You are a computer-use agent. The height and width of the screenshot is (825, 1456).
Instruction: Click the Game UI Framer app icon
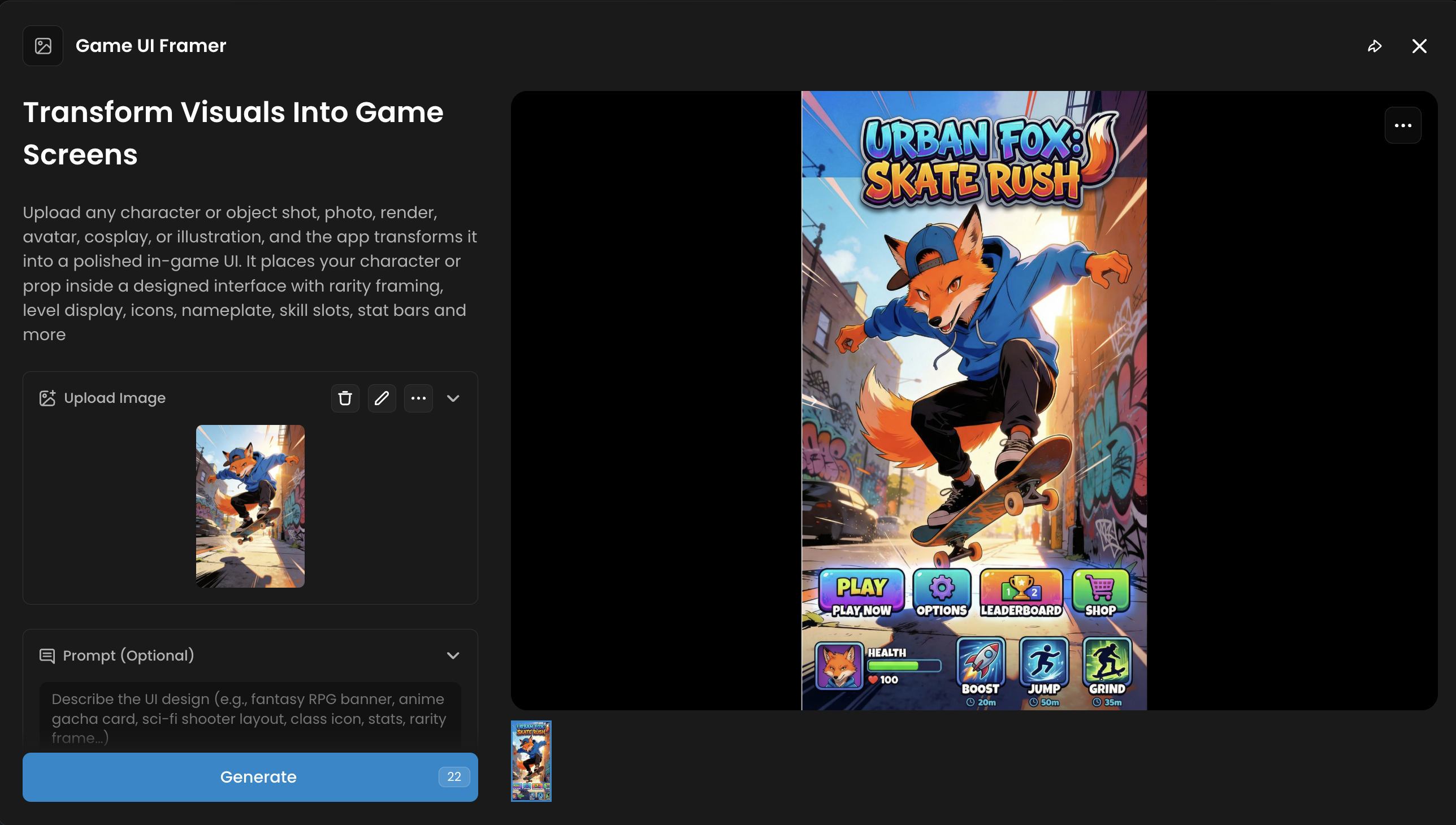pos(42,46)
